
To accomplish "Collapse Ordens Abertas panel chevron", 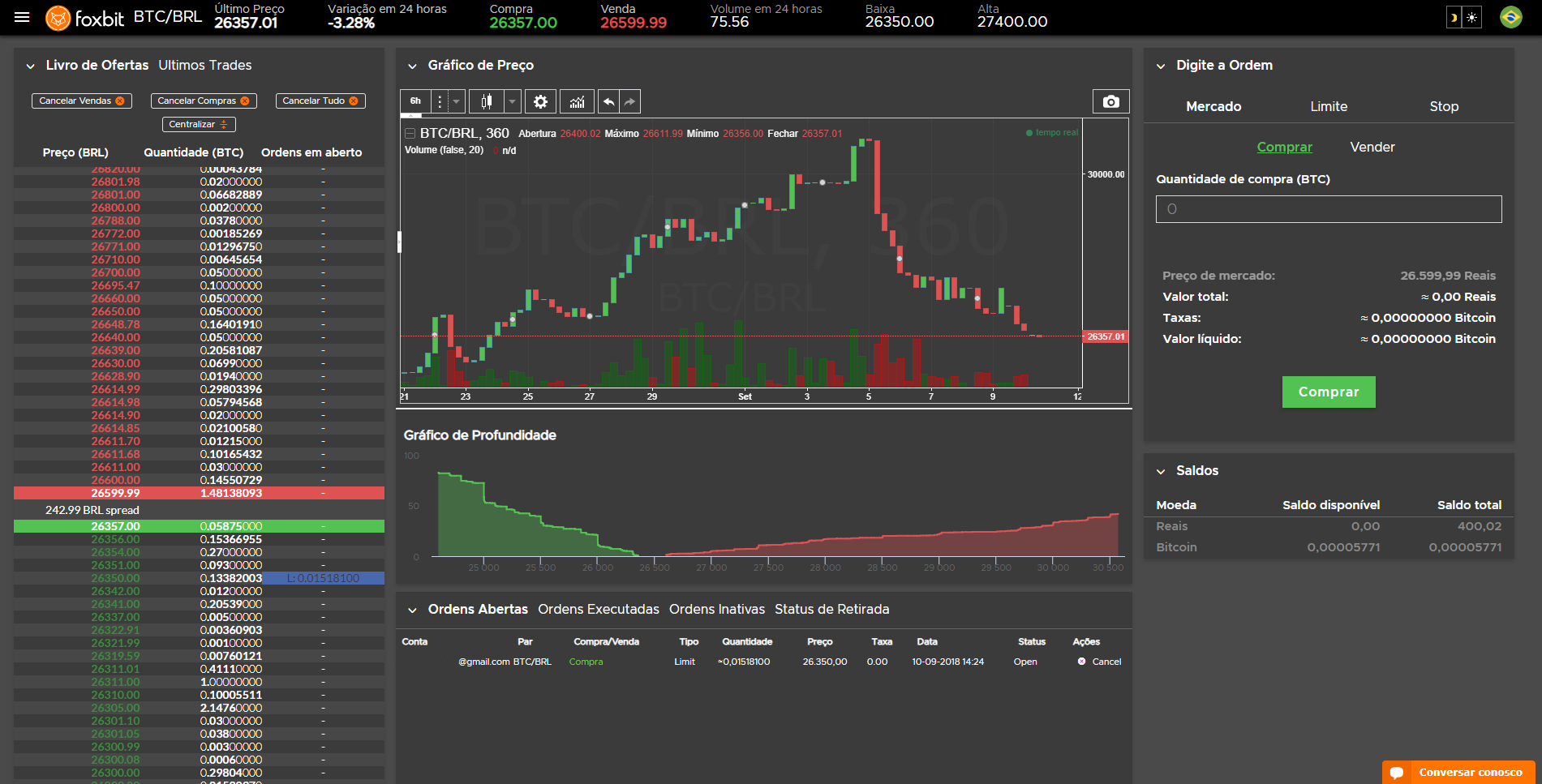I will tap(412, 610).
